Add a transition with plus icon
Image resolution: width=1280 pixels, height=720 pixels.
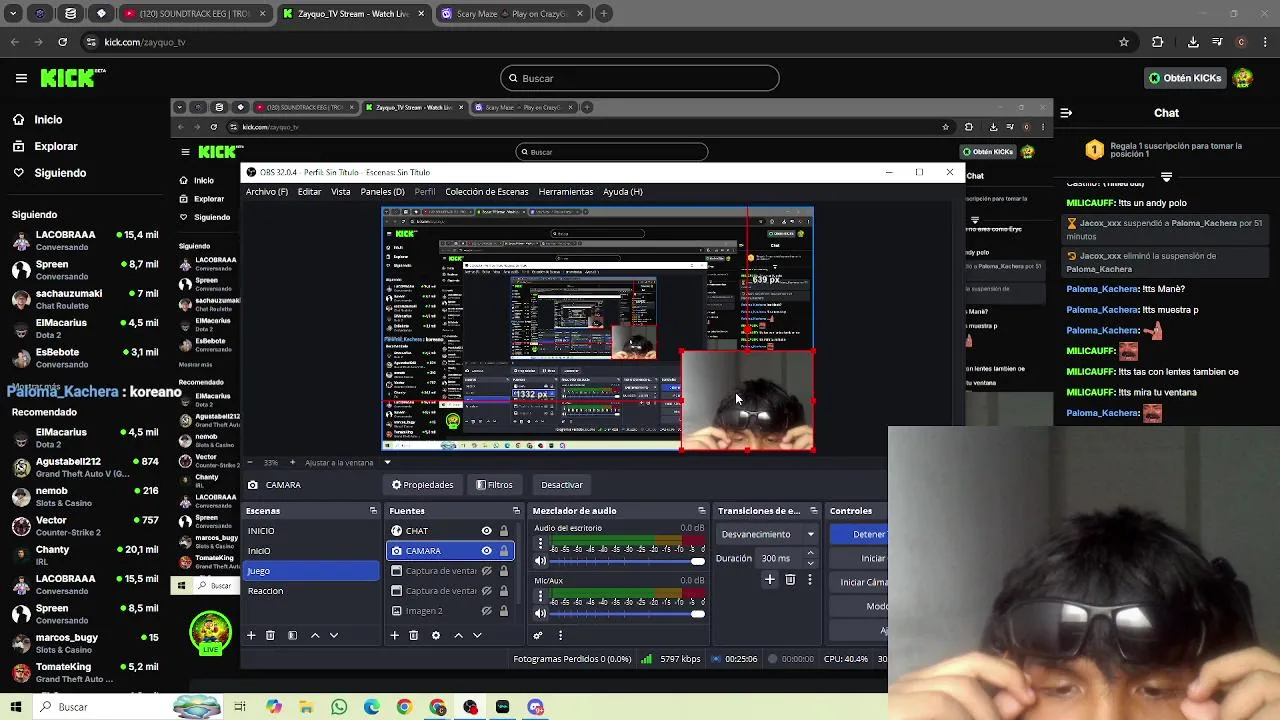pyautogui.click(x=770, y=579)
